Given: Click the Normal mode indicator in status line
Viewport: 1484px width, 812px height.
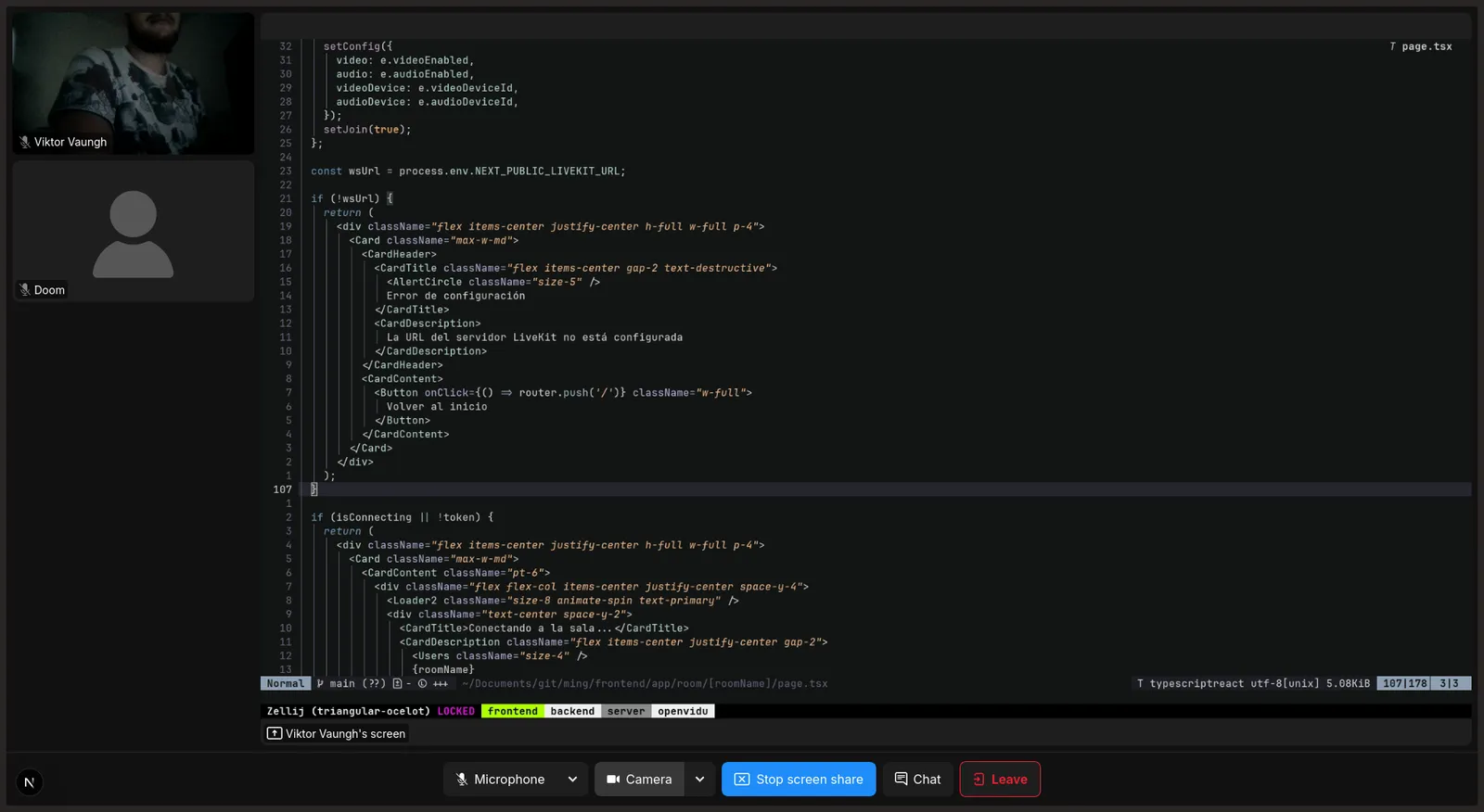Looking at the screenshot, I should pos(285,684).
